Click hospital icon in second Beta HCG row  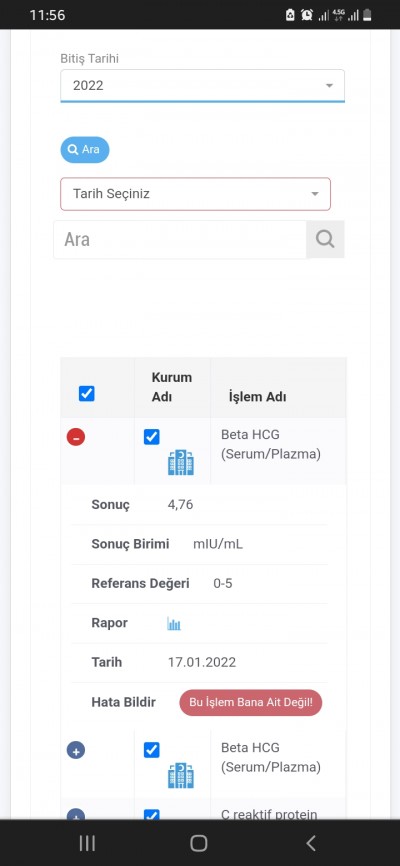181,775
